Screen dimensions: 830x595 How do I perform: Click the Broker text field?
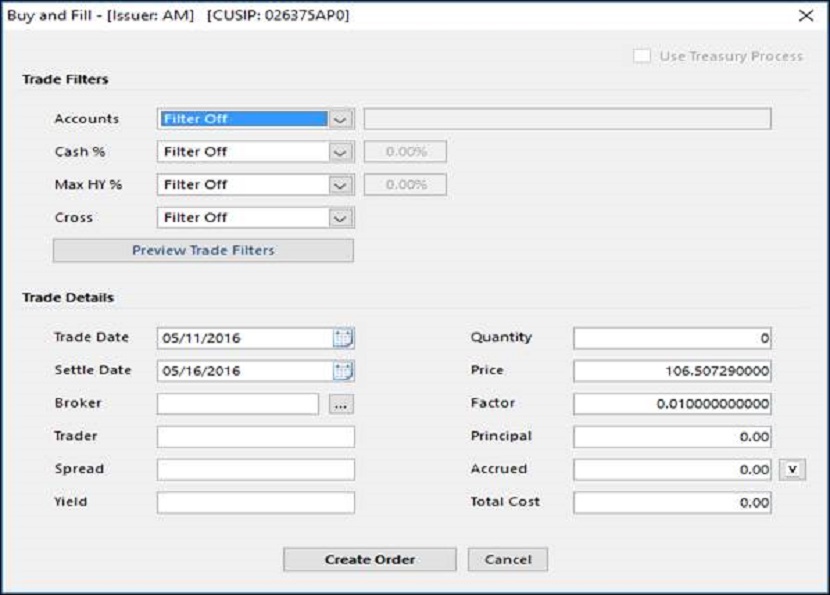[x=238, y=404]
